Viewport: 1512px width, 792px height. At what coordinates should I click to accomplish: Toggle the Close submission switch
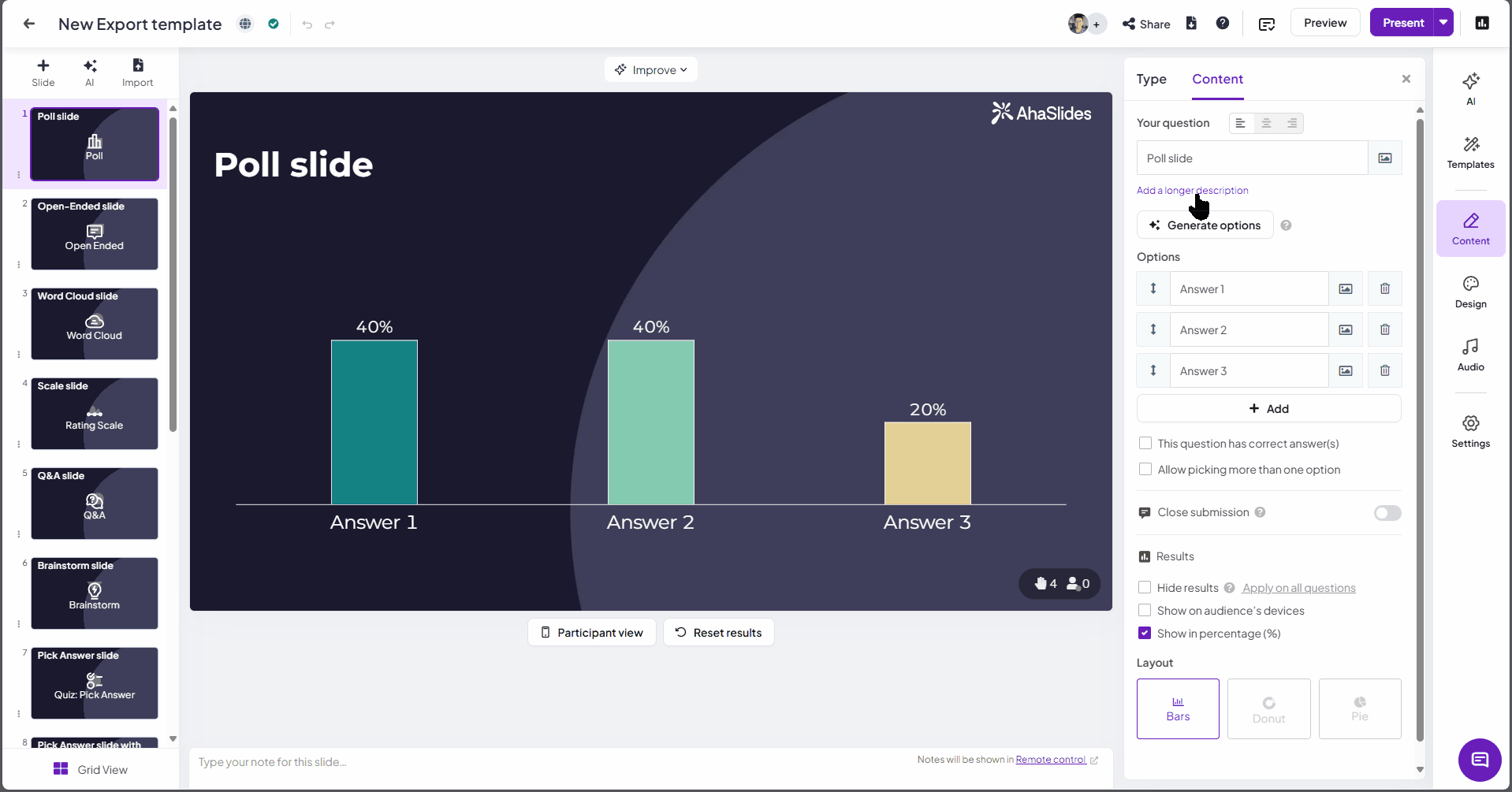1387,513
